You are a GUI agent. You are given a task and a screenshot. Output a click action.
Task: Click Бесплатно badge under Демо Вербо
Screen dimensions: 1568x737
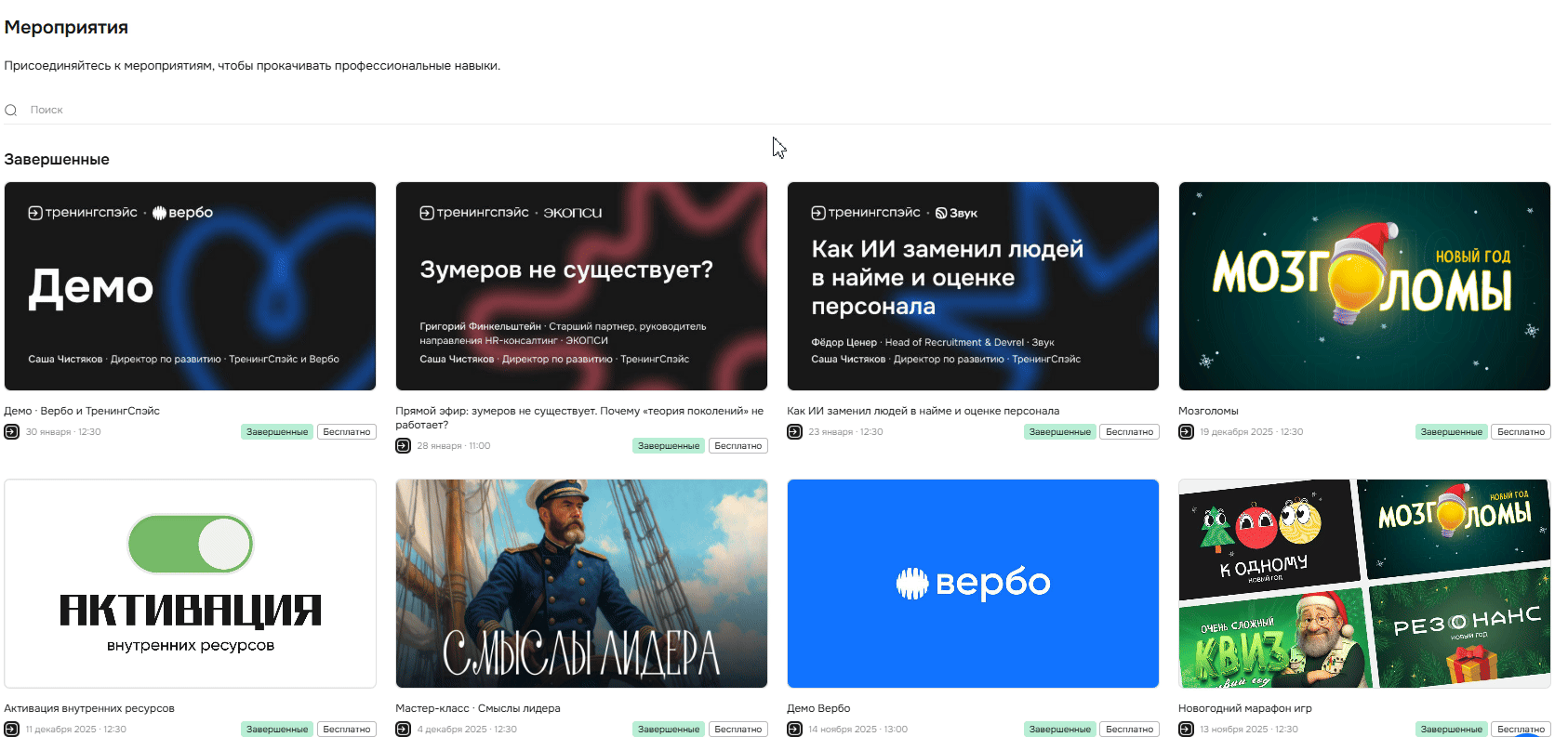tap(1130, 730)
